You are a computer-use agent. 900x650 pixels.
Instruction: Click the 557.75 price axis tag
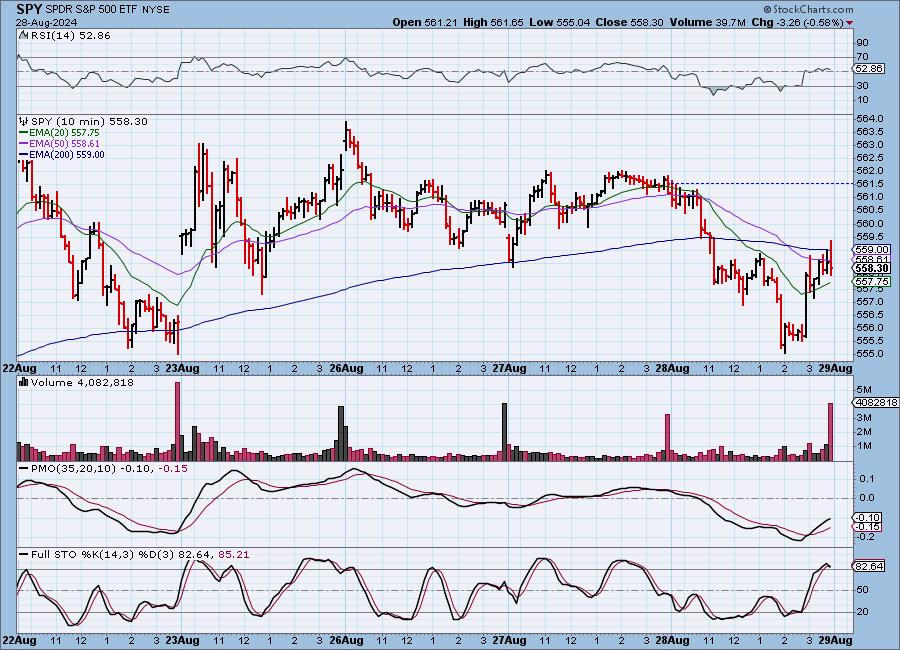point(872,281)
